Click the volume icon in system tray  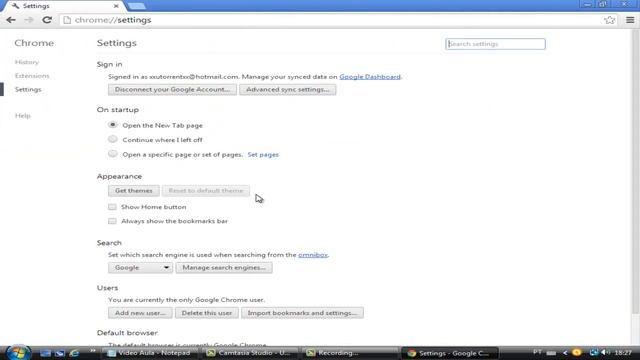click(x=605, y=353)
